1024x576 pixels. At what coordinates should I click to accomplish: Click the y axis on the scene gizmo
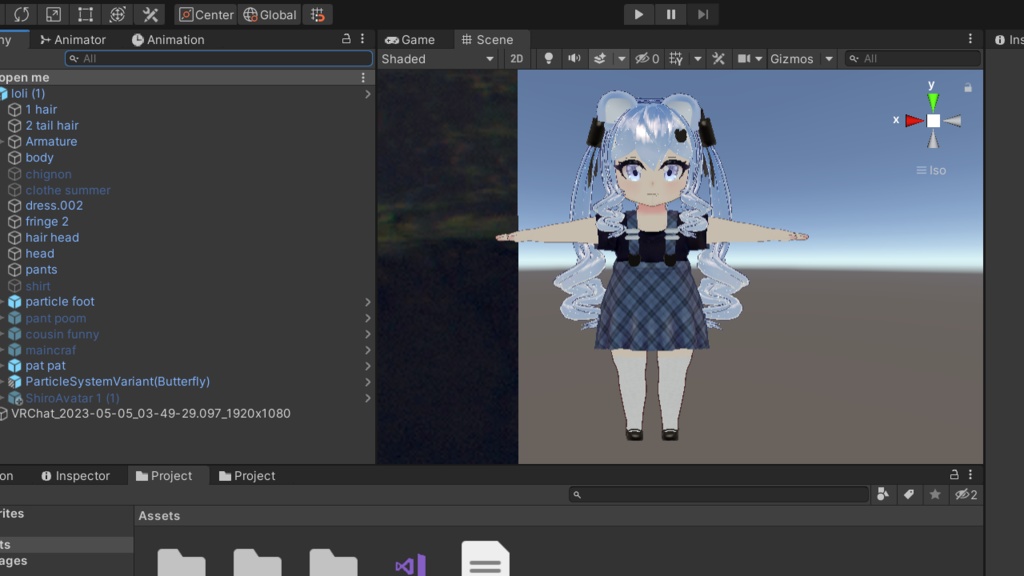coord(933,99)
